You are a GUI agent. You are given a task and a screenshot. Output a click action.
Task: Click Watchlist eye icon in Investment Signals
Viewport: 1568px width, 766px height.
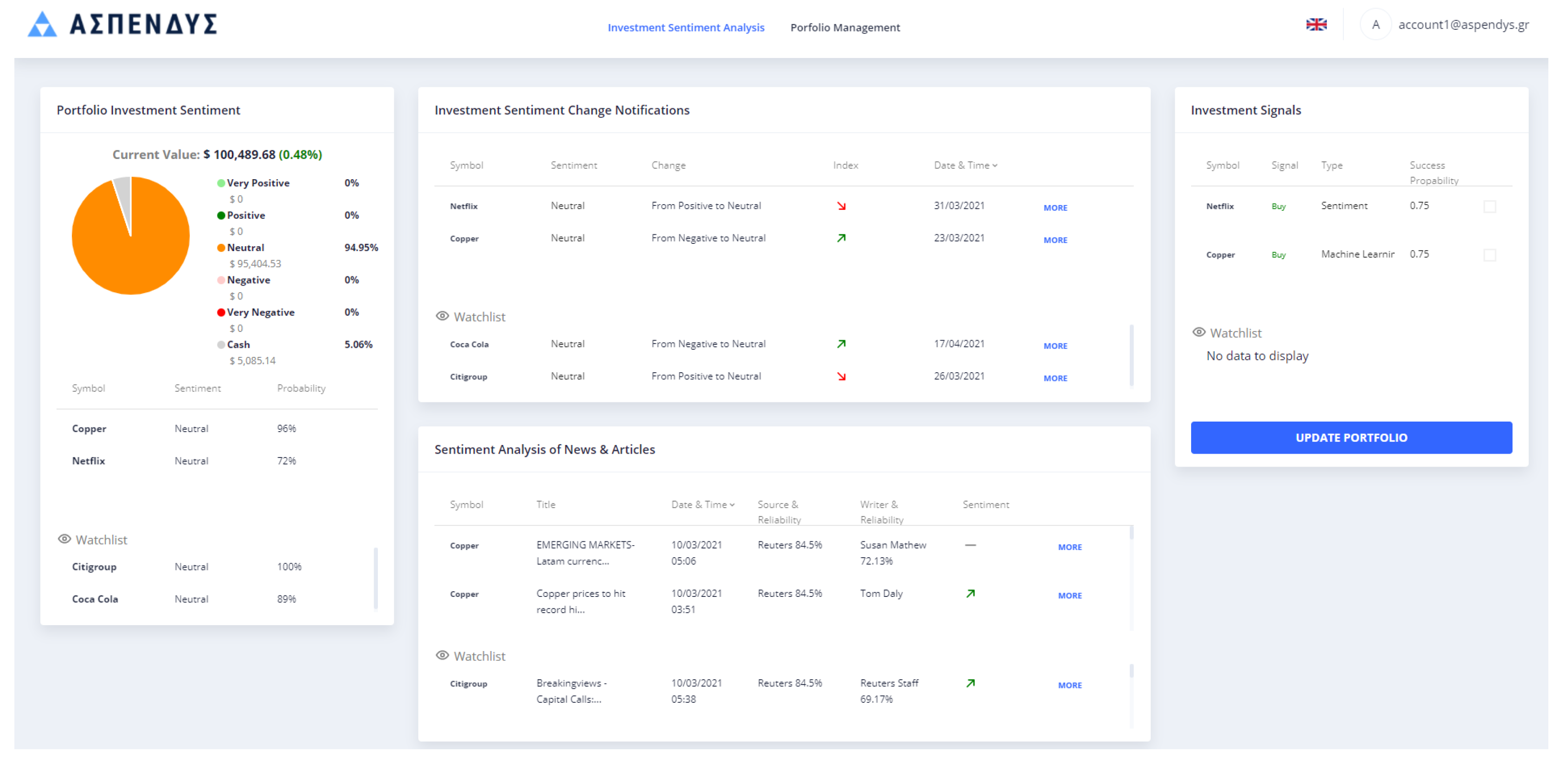click(x=1199, y=332)
